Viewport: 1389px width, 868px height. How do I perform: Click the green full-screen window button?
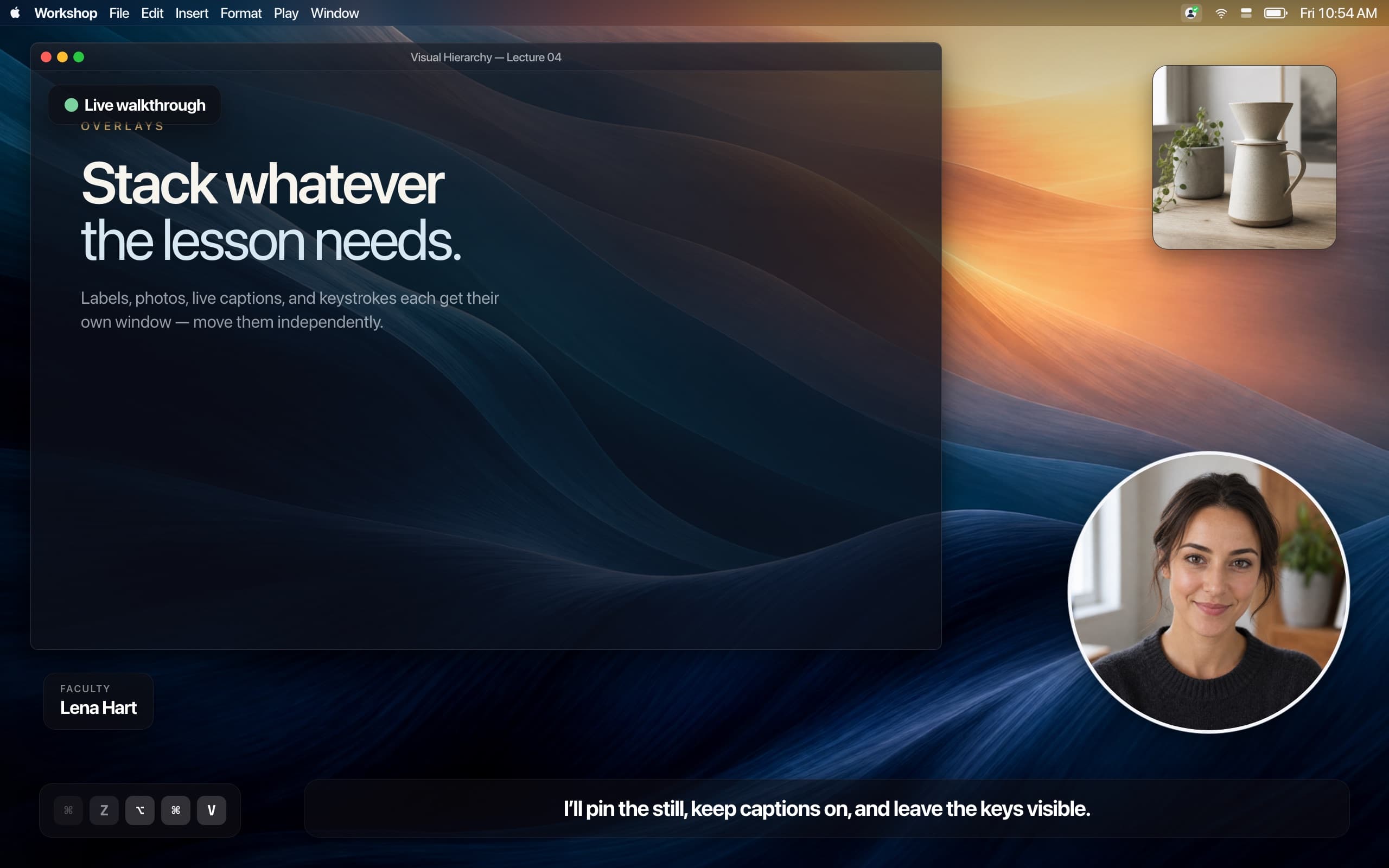point(79,57)
